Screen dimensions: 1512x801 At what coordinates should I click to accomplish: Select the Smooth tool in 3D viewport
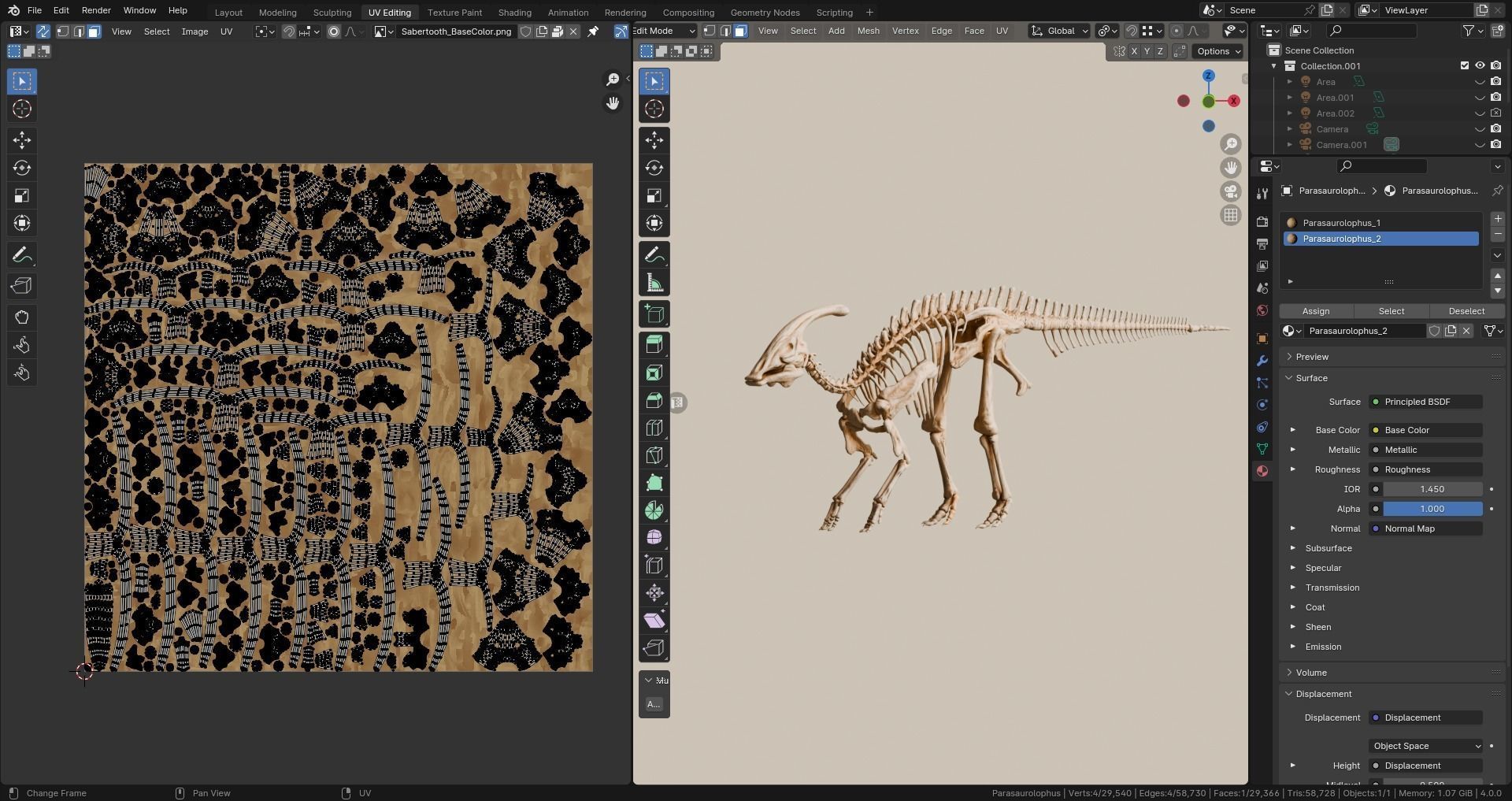tap(654, 538)
